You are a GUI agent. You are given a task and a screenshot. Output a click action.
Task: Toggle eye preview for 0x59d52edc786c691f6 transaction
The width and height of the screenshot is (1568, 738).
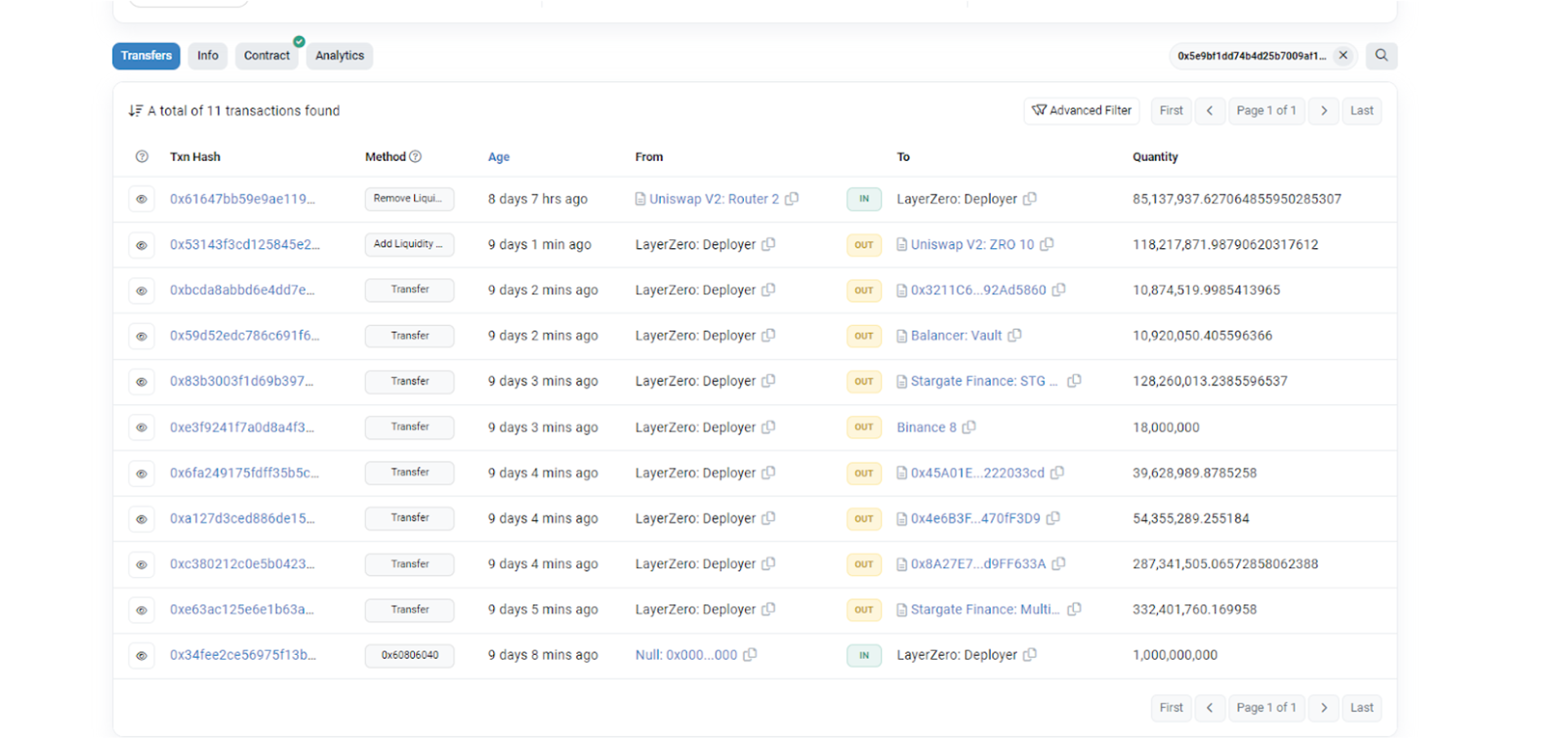tap(142, 336)
